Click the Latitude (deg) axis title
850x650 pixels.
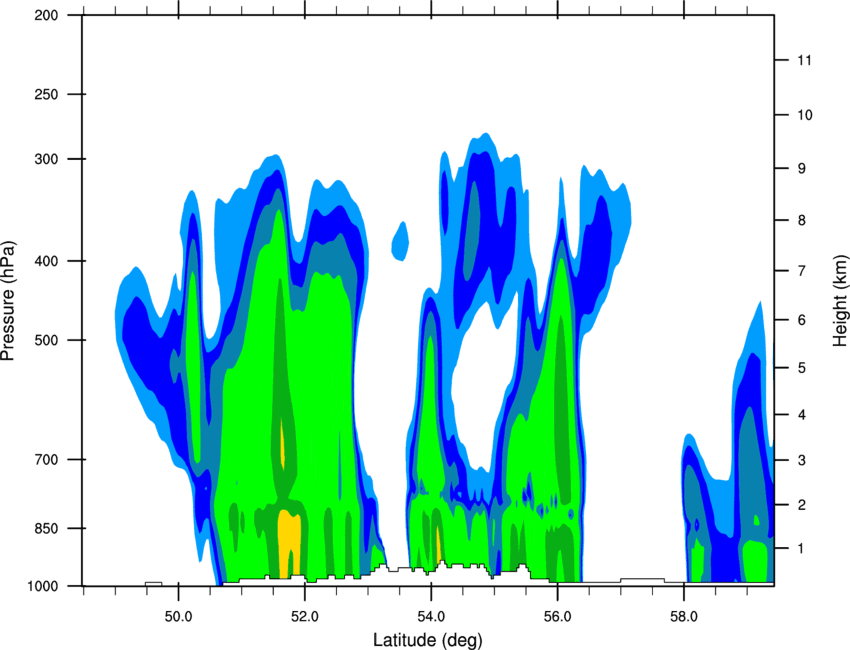(427, 640)
